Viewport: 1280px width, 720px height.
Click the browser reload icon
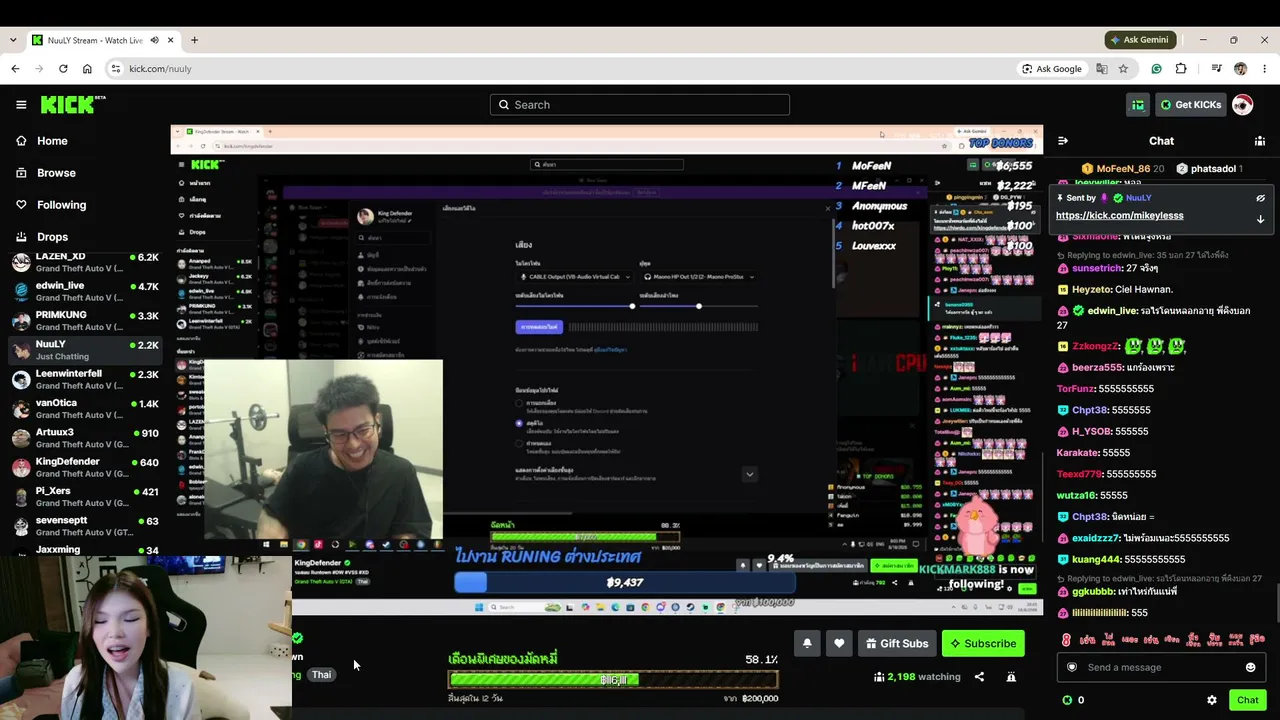63,69
